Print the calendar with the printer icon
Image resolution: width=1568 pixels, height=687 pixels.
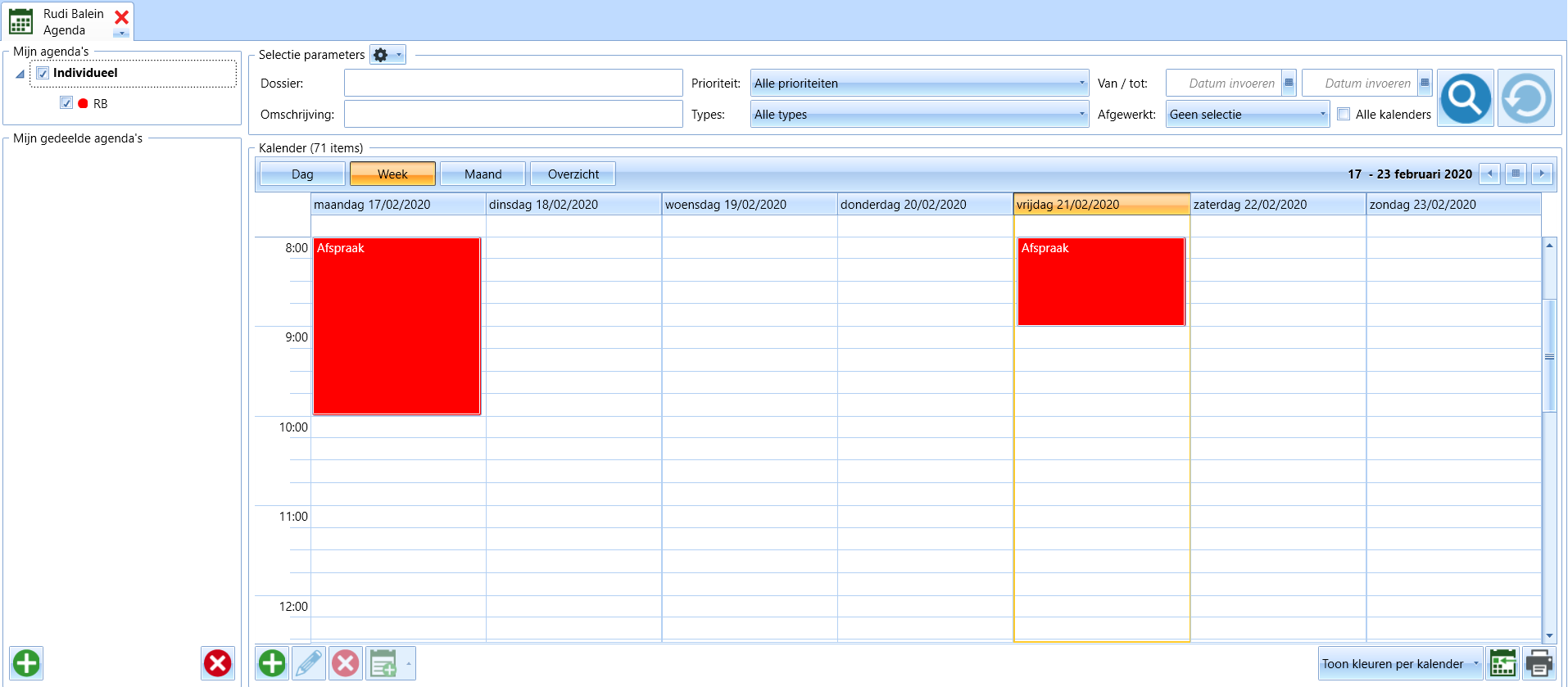pos(1539,663)
